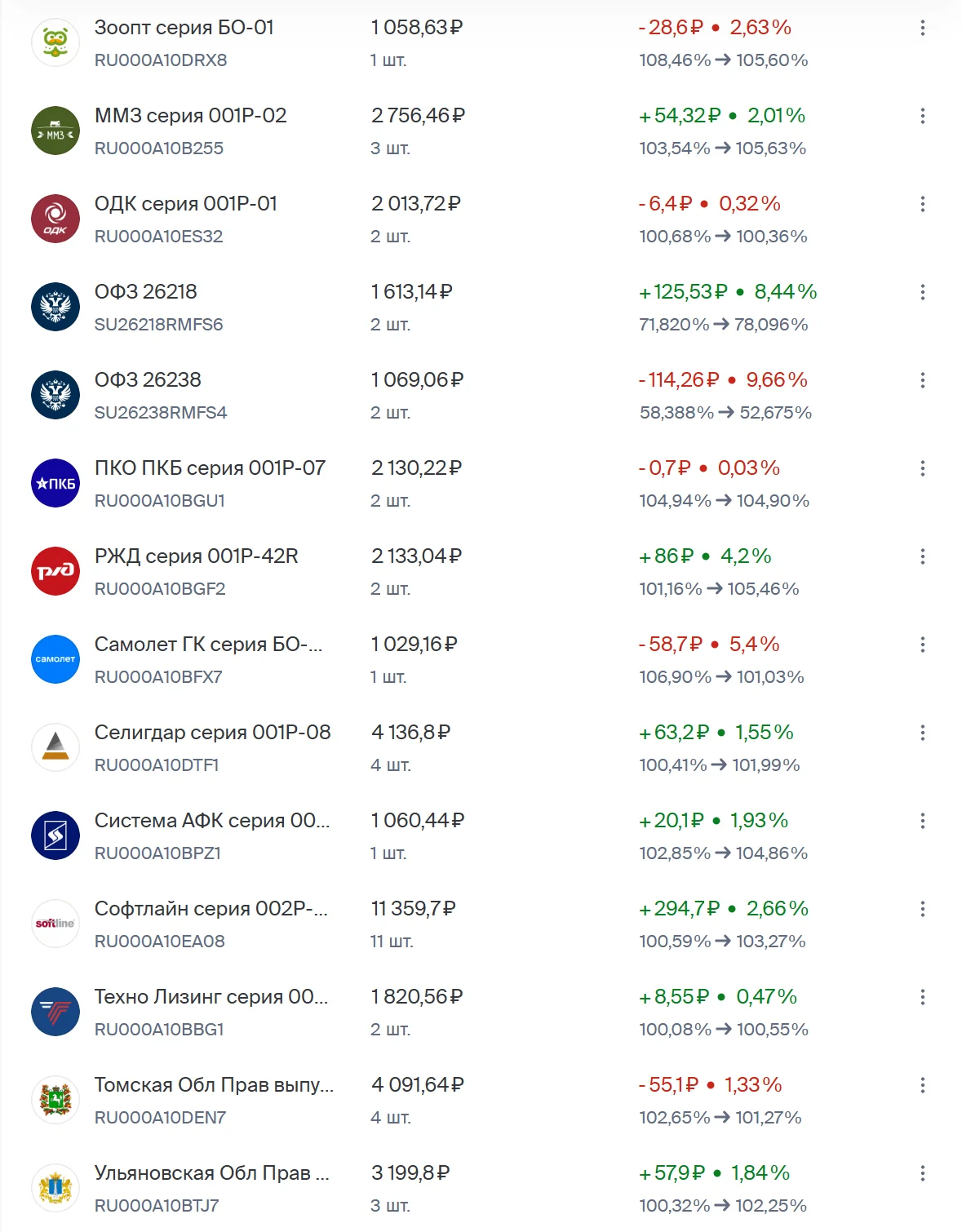Screen dimensions: 962x1232
Task: Click the Softline logo icon
Action: 55,924
